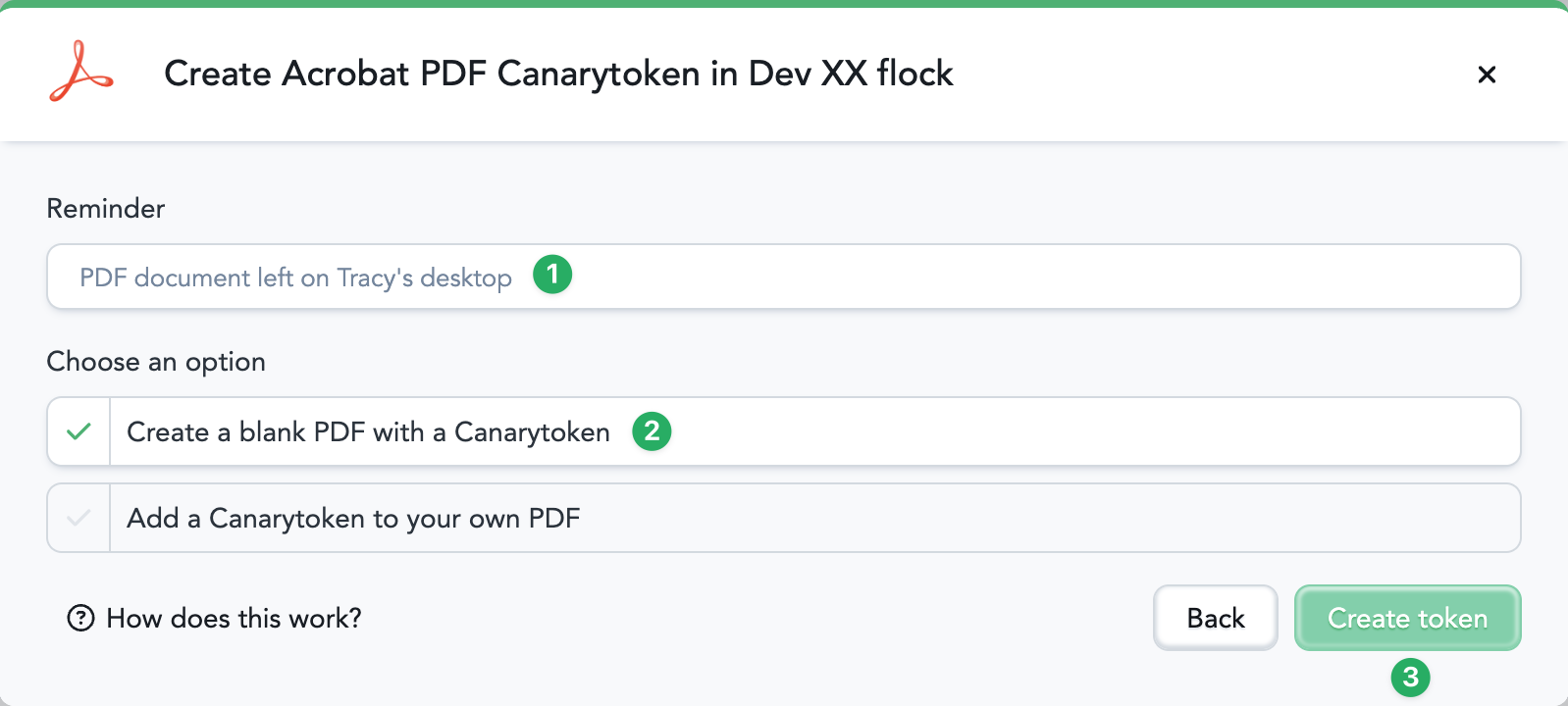Go back with the Back button
Viewport: 1568px width, 706px height.
(x=1216, y=618)
